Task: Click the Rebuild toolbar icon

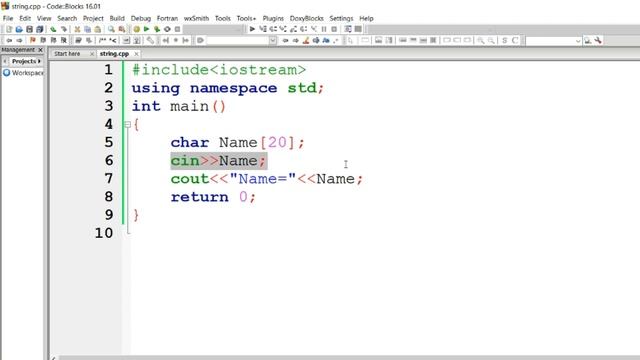Action: point(167,29)
